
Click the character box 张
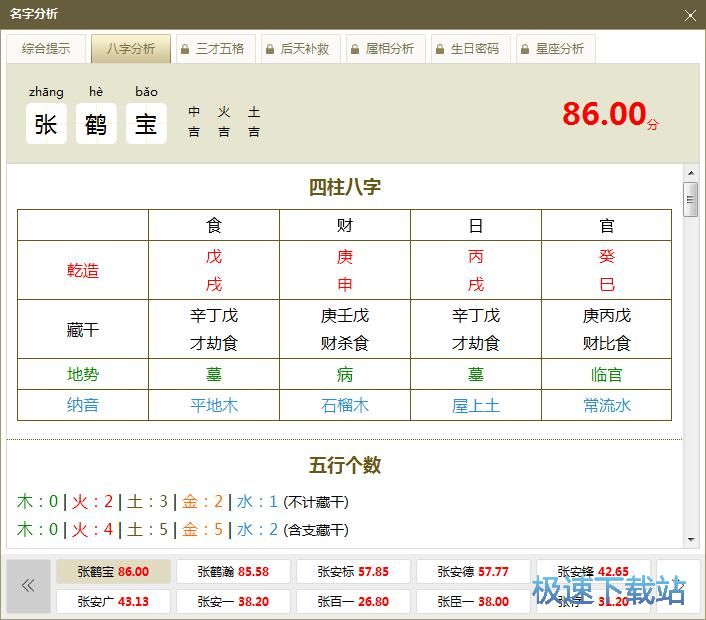[46, 123]
